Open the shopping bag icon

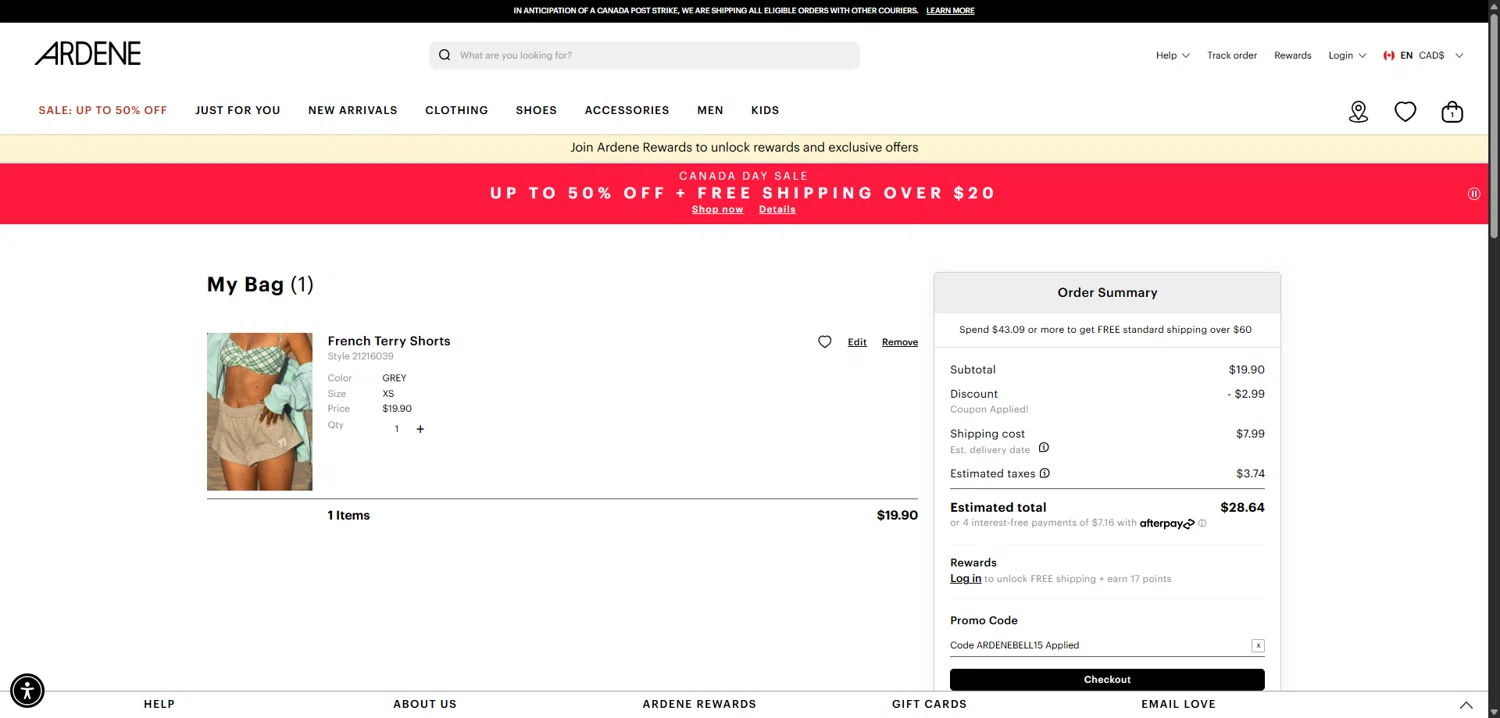(1452, 112)
